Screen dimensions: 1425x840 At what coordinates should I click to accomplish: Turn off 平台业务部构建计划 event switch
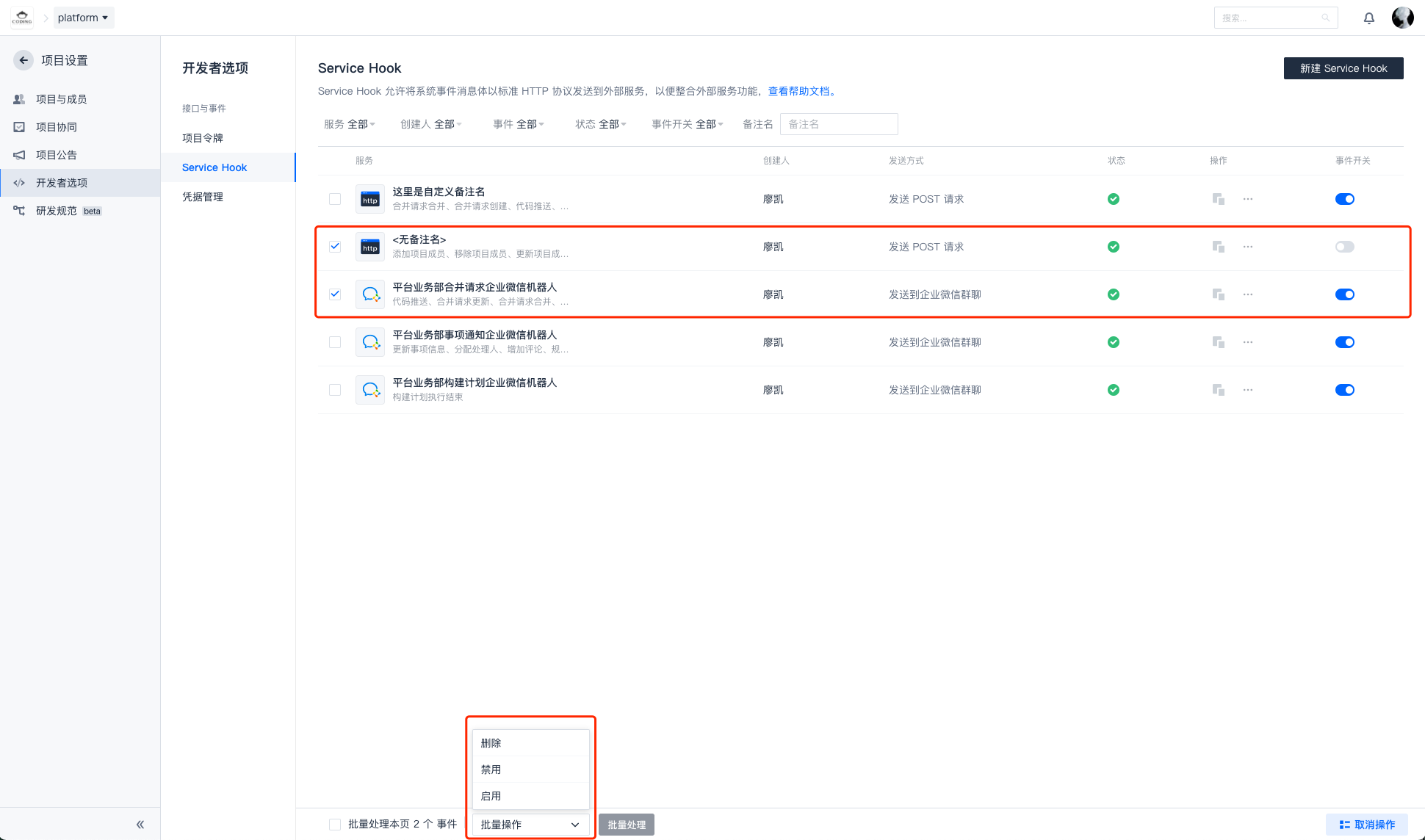click(x=1344, y=390)
